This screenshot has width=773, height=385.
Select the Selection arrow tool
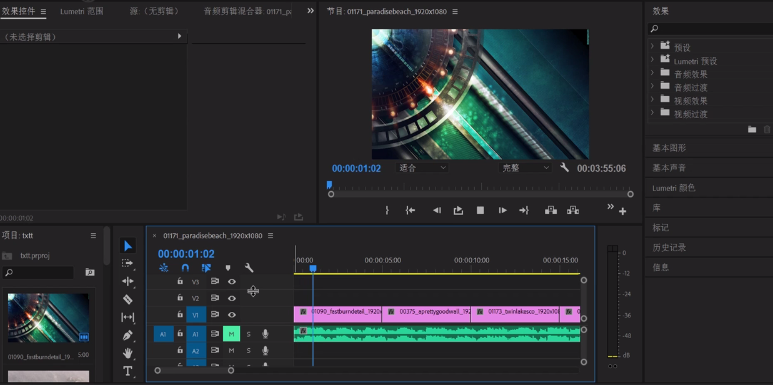128,245
